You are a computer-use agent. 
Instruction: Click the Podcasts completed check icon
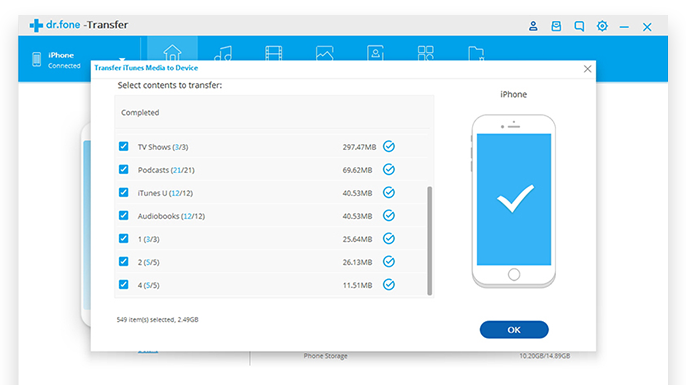tap(389, 169)
